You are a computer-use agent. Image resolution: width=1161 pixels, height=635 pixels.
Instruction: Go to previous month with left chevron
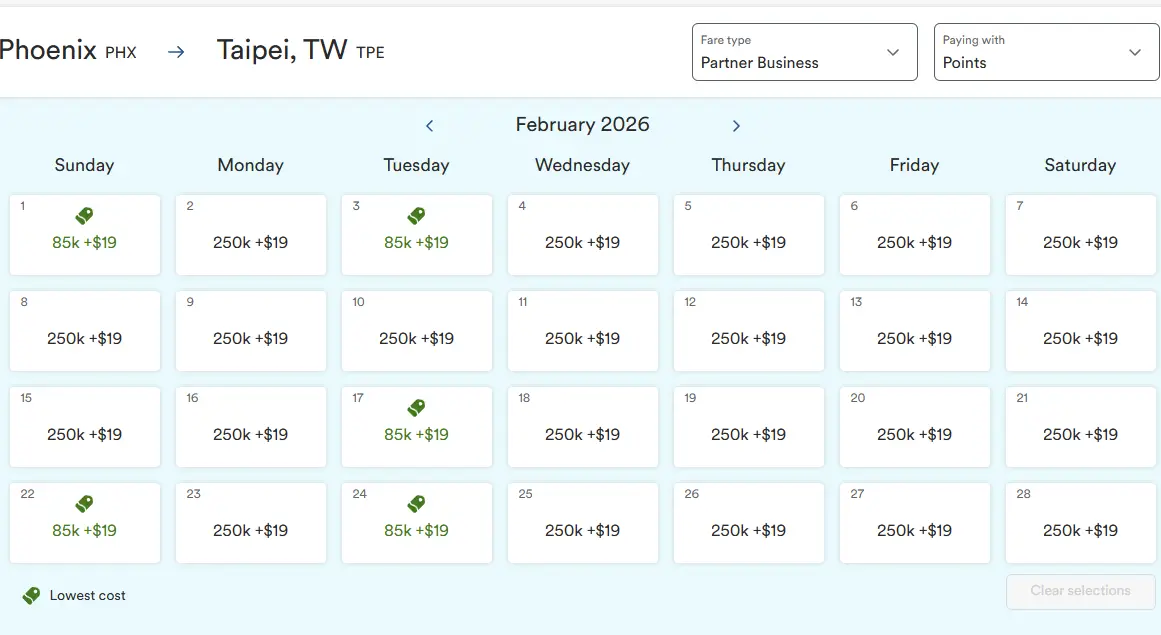pos(430,126)
